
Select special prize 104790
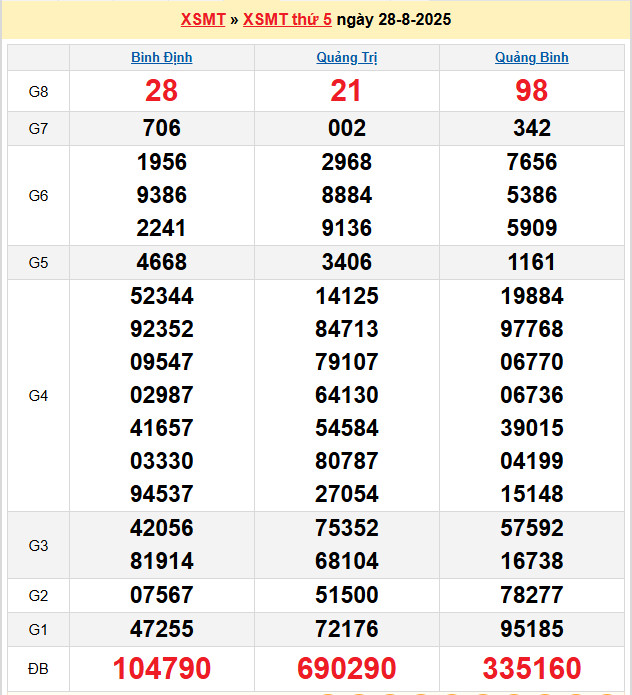tap(161, 669)
